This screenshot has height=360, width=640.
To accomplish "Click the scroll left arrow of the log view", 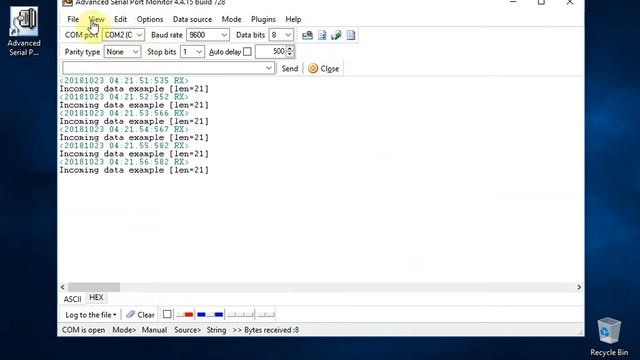I will (x=62, y=287).
